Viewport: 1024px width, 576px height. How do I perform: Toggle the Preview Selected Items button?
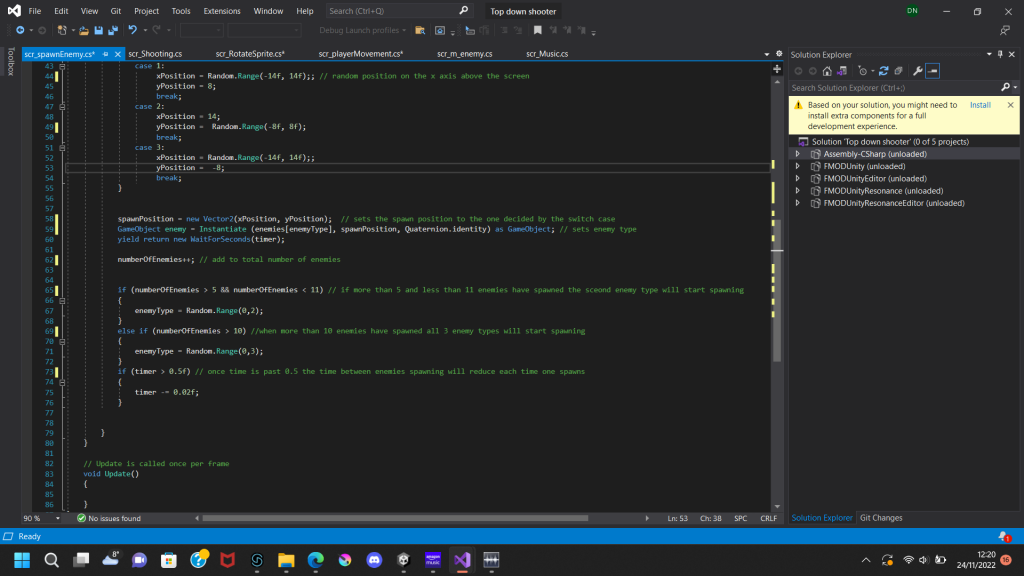(x=932, y=71)
